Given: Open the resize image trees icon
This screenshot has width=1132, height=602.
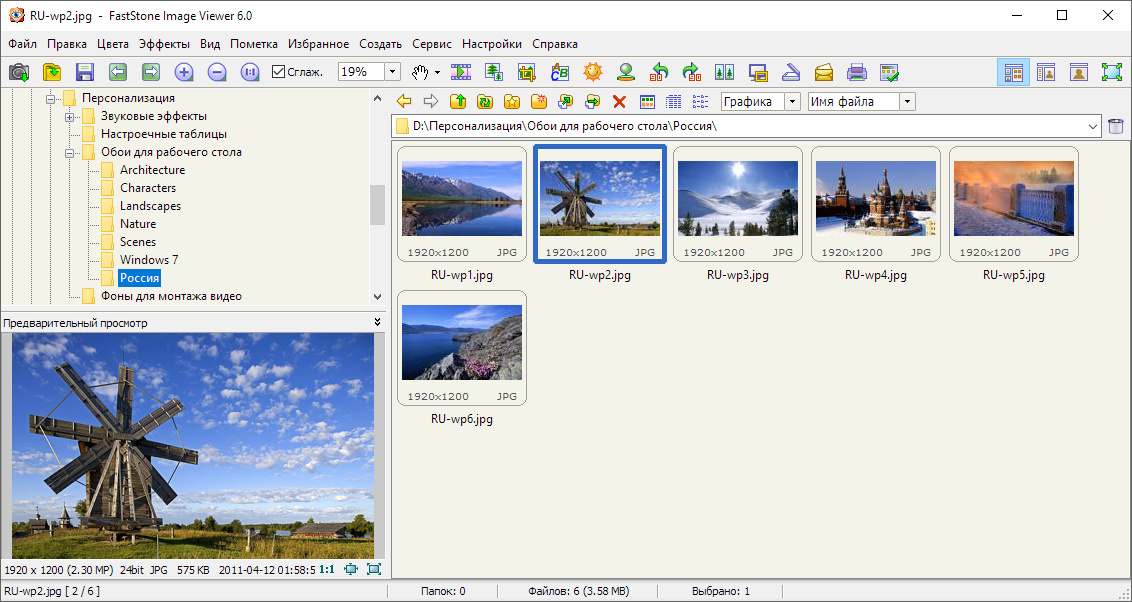Looking at the screenshot, I should 494,71.
